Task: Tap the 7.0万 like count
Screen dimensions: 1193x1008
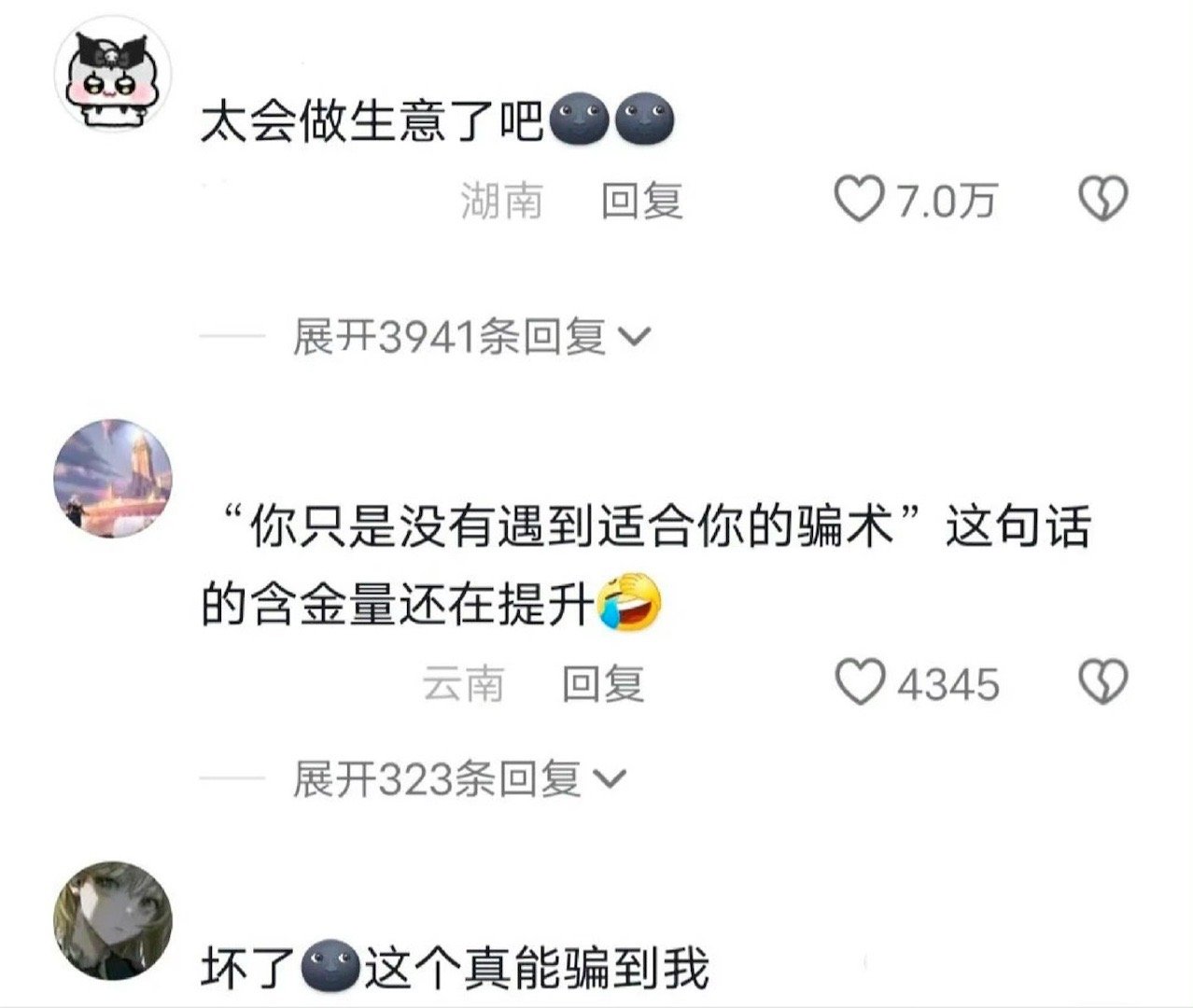Action: click(947, 201)
